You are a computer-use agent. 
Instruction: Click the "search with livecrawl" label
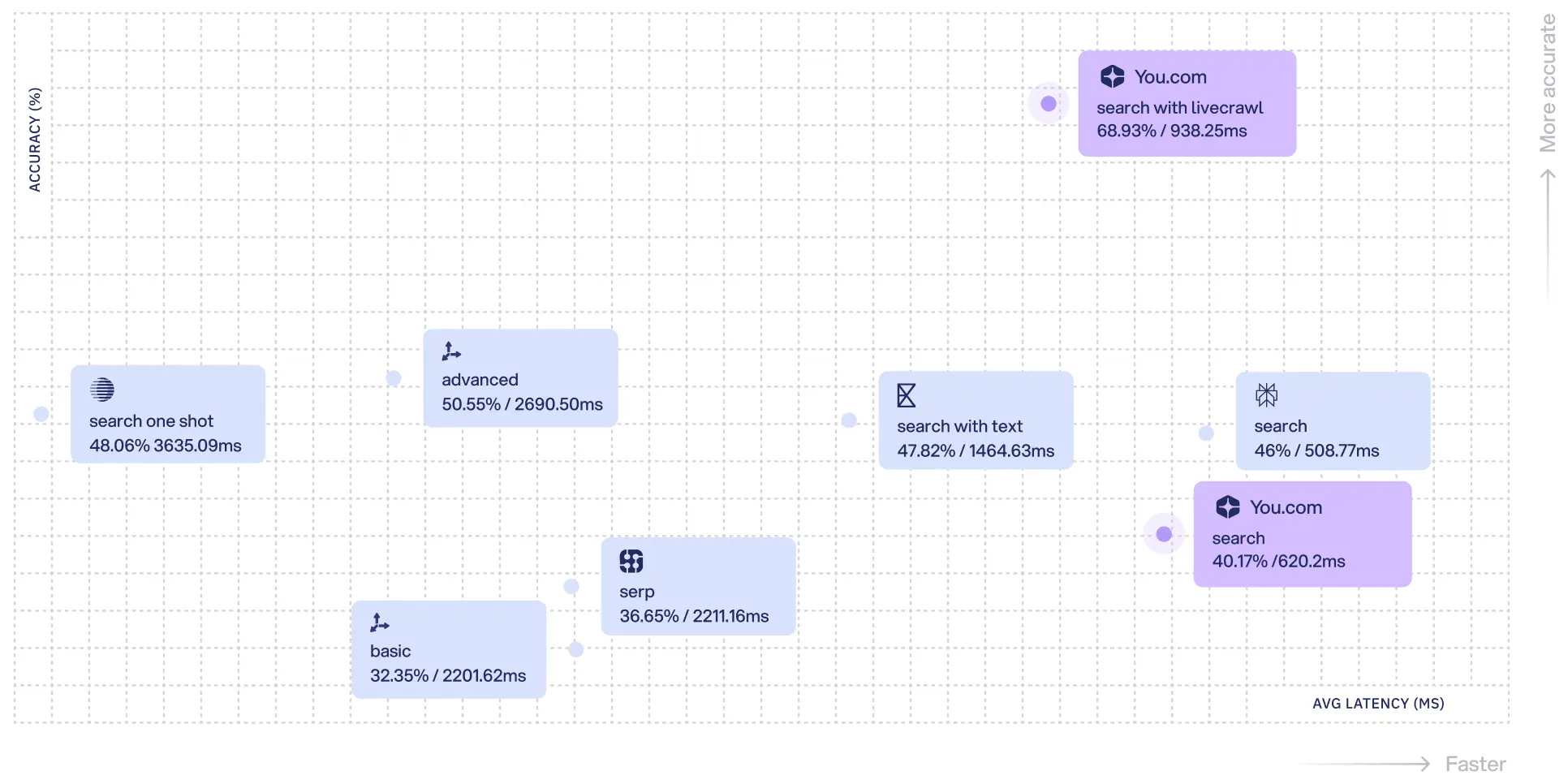[x=1180, y=108]
